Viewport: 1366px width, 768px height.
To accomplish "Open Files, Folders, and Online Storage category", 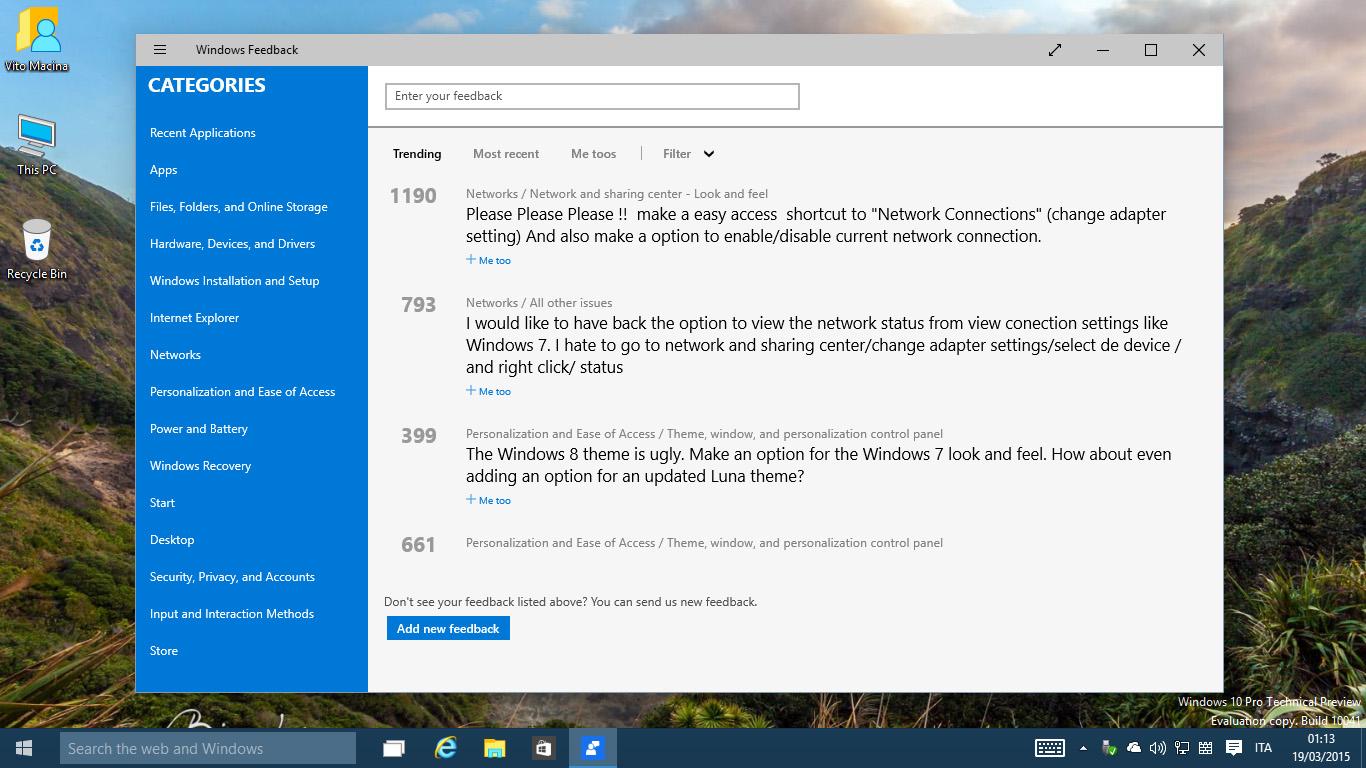I will [x=239, y=207].
